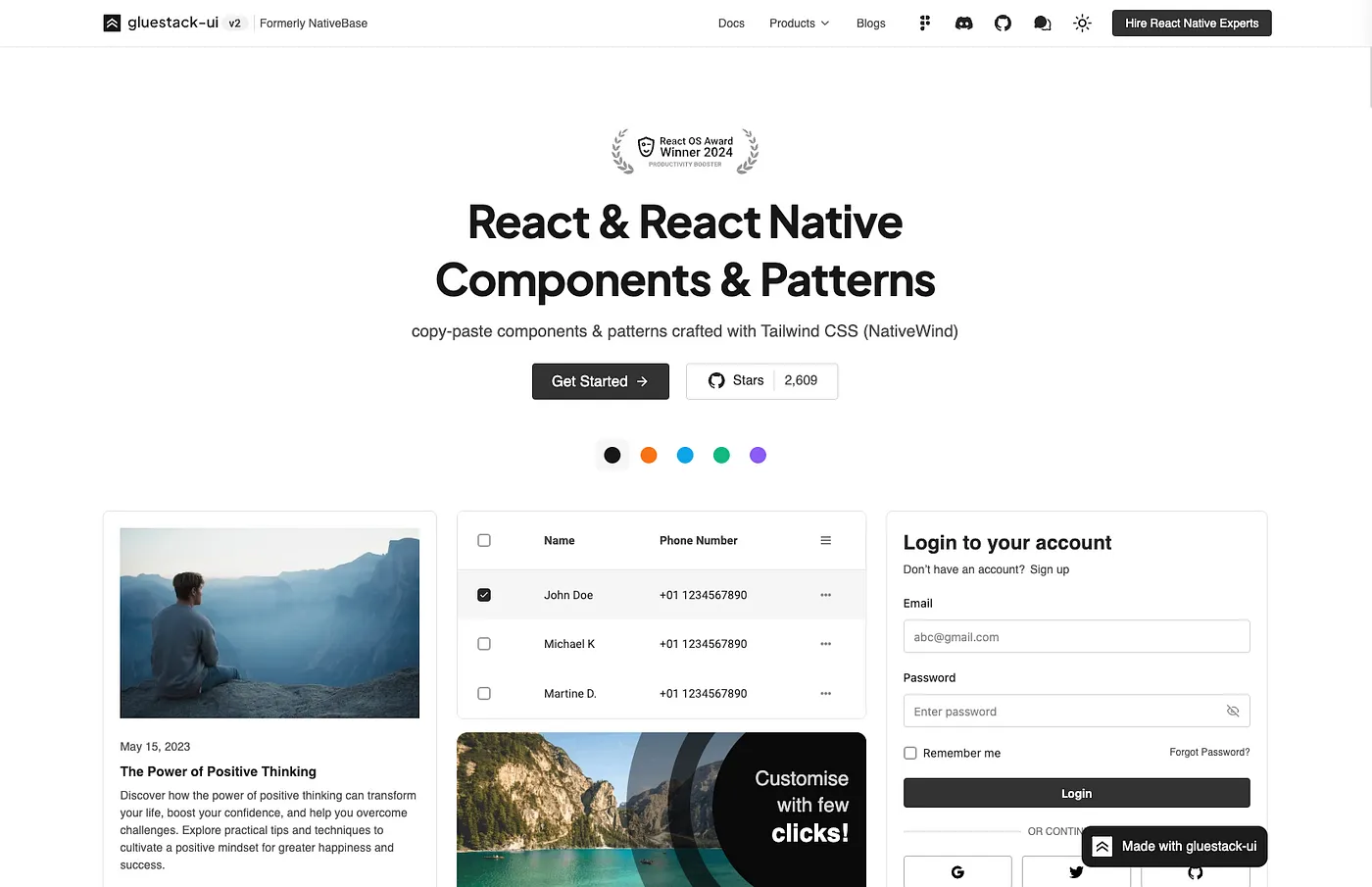Check the Remember me checkbox
The height and width of the screenshot is (887, 1372).
coord(909,753)
